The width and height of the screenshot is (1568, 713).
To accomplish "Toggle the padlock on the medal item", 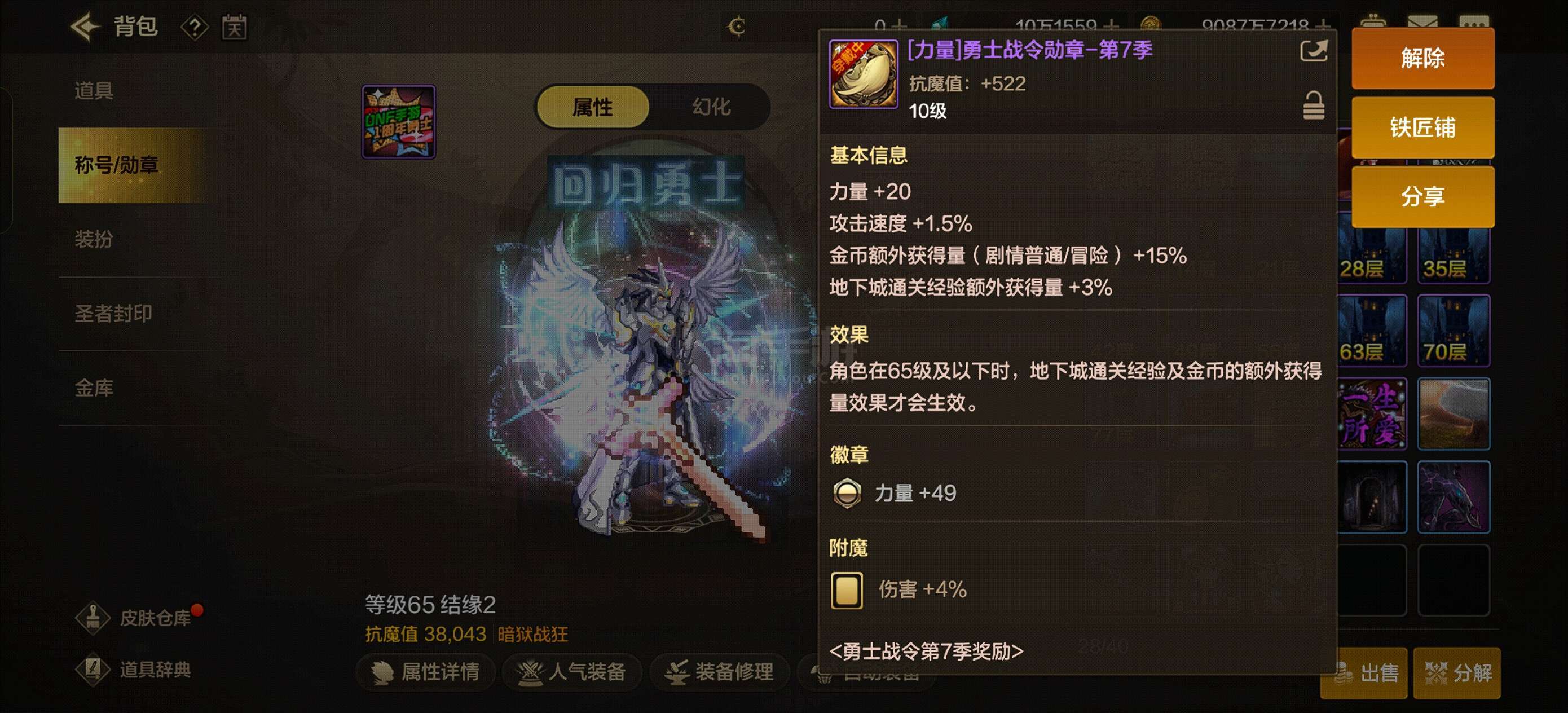I will [x=1313, y=105].
